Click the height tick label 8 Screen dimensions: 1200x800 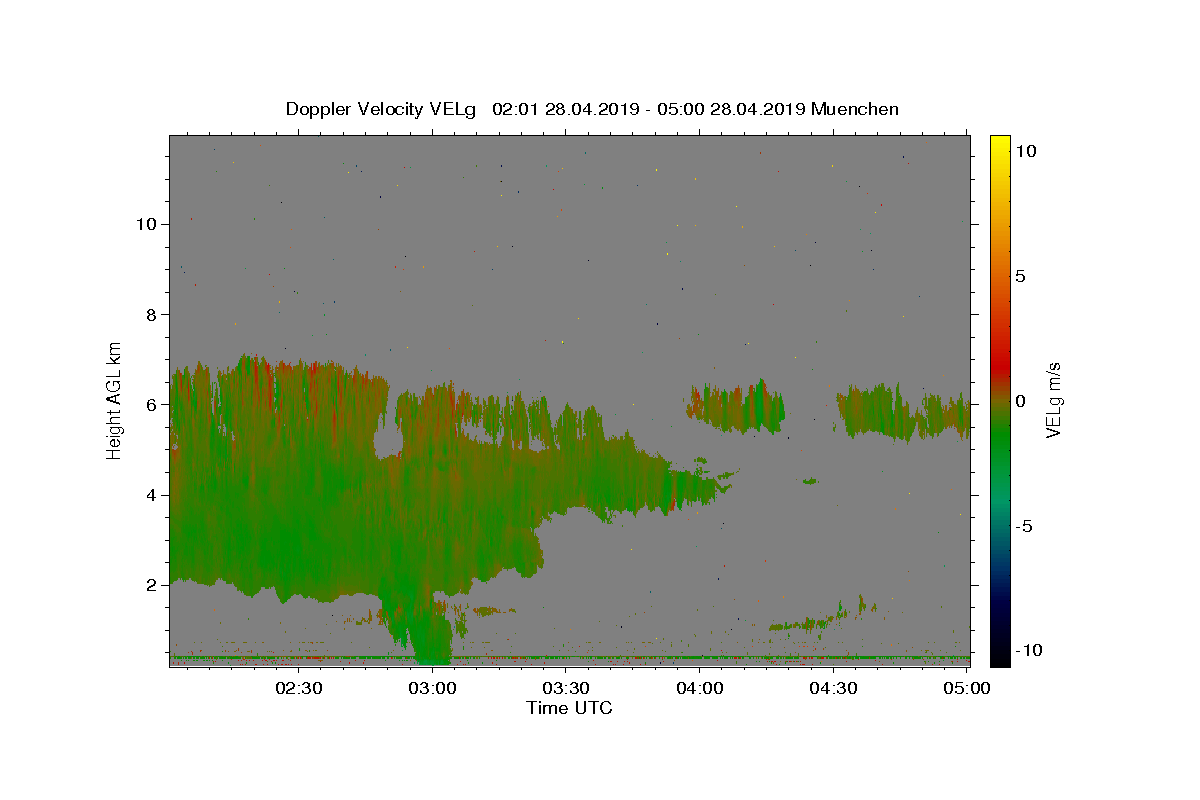(x=151, y=314)
